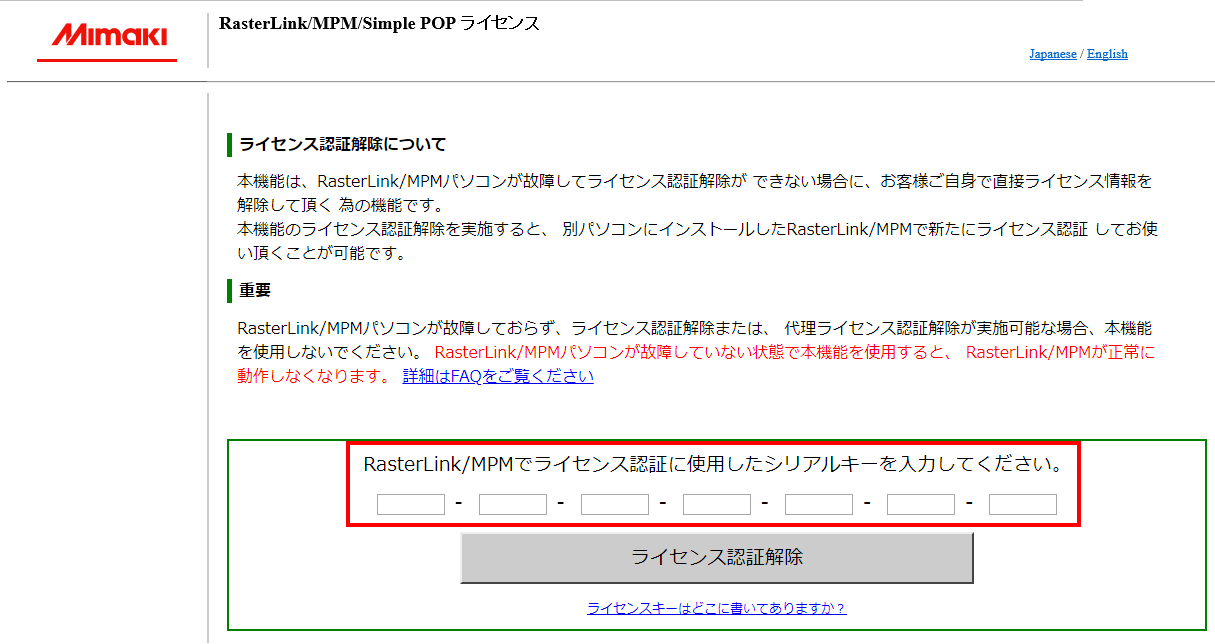Click fifth serial key input box
Screen dimensions: 1215x644
coord(819,504)
